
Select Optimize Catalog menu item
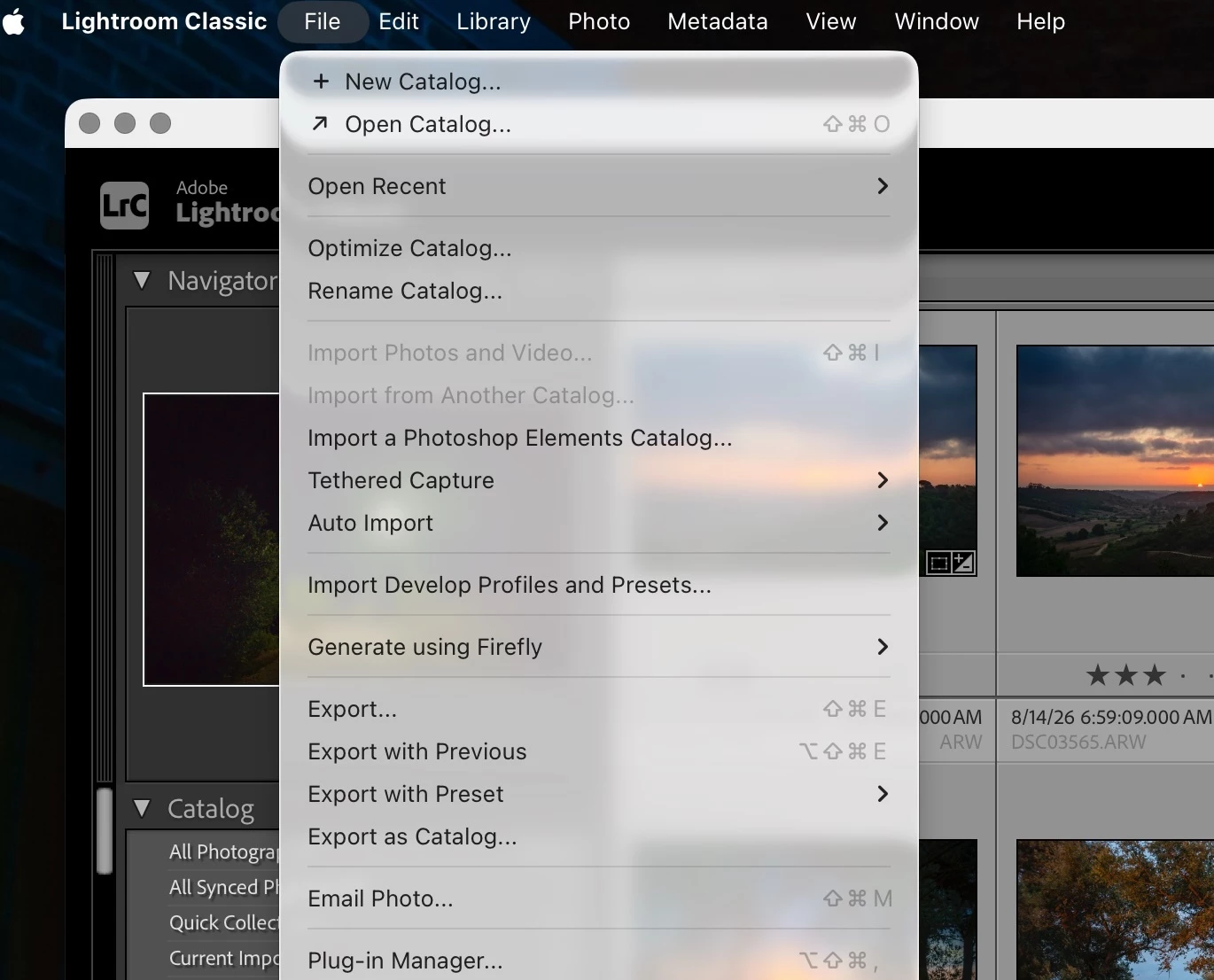click(x=599, y=248)
